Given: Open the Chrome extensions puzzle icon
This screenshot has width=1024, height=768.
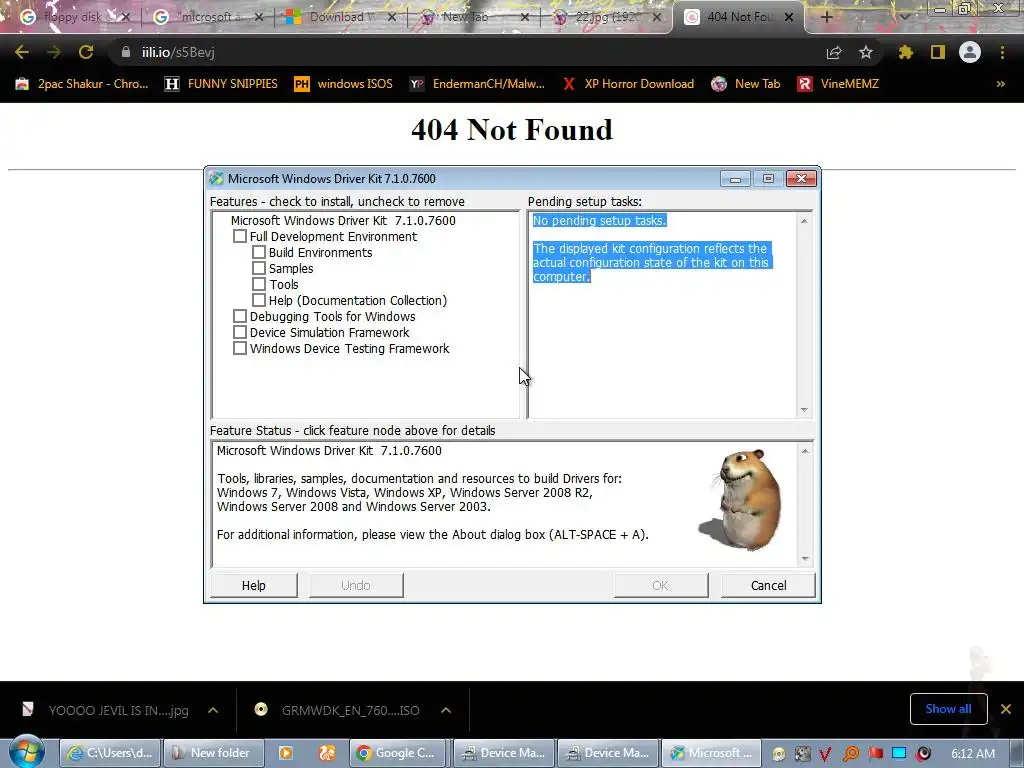Looking at the screenshot, I should point(905,52).
